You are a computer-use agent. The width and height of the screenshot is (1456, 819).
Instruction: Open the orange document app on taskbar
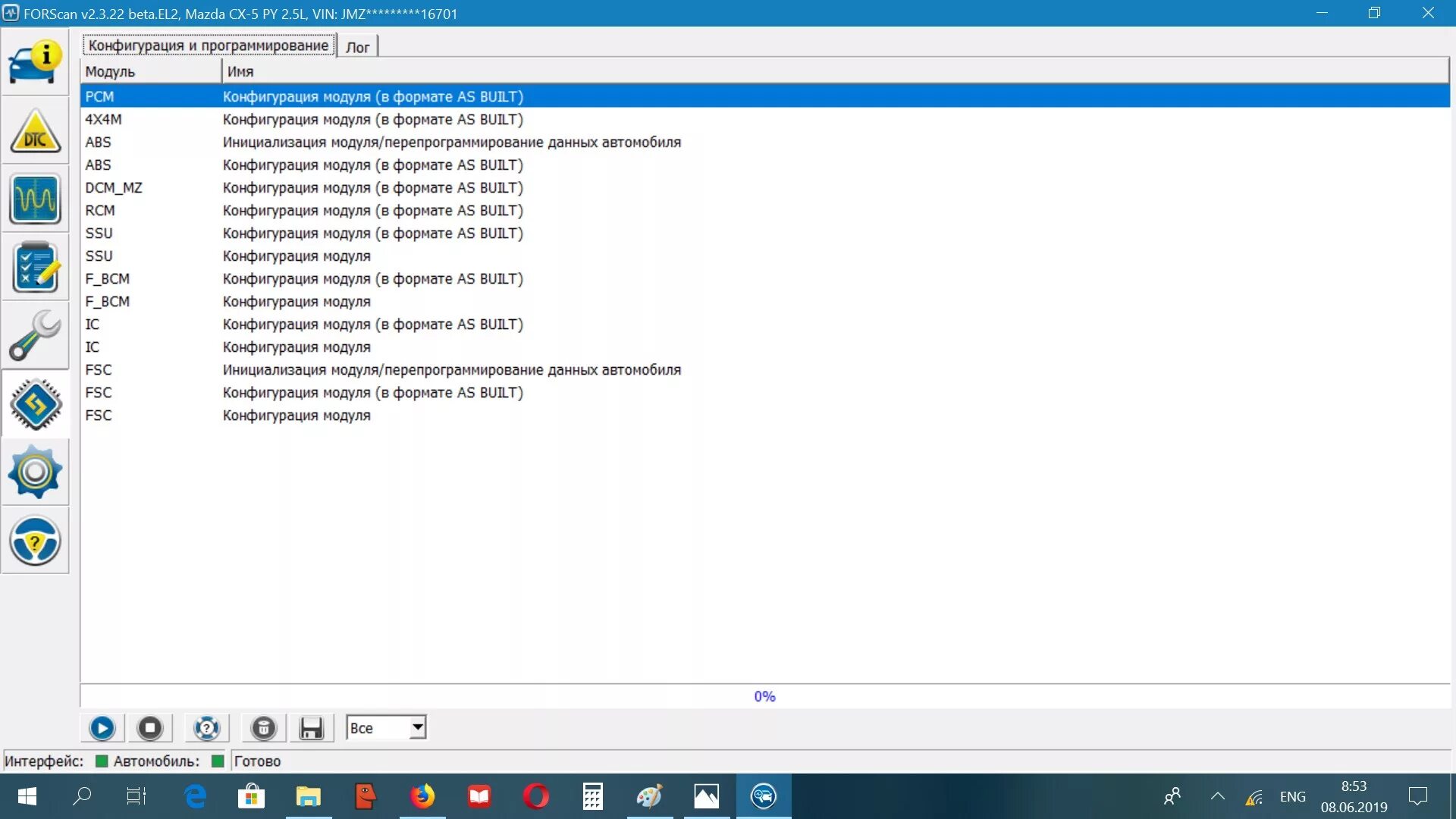[365, 796]
